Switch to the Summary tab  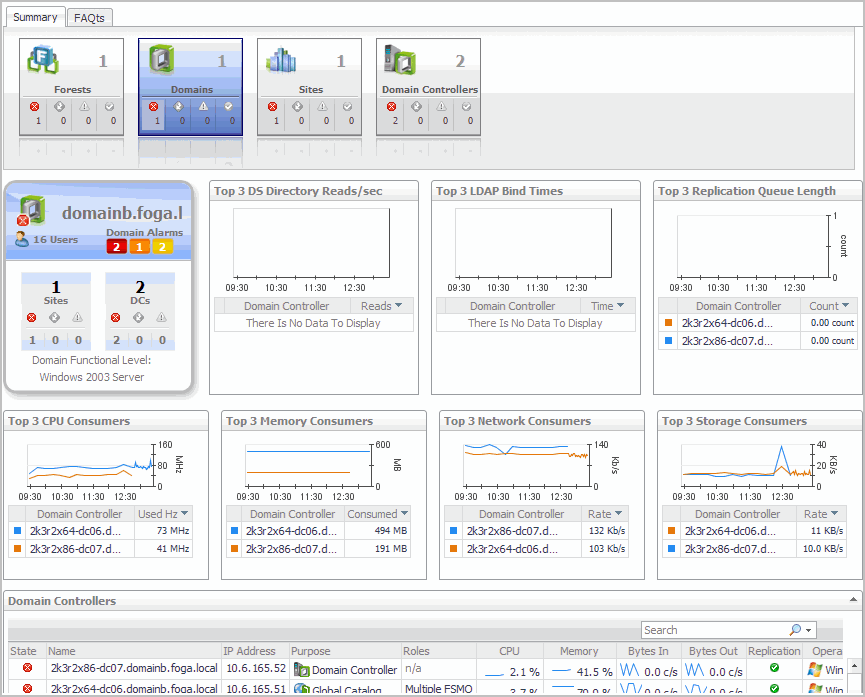(35, 17)
